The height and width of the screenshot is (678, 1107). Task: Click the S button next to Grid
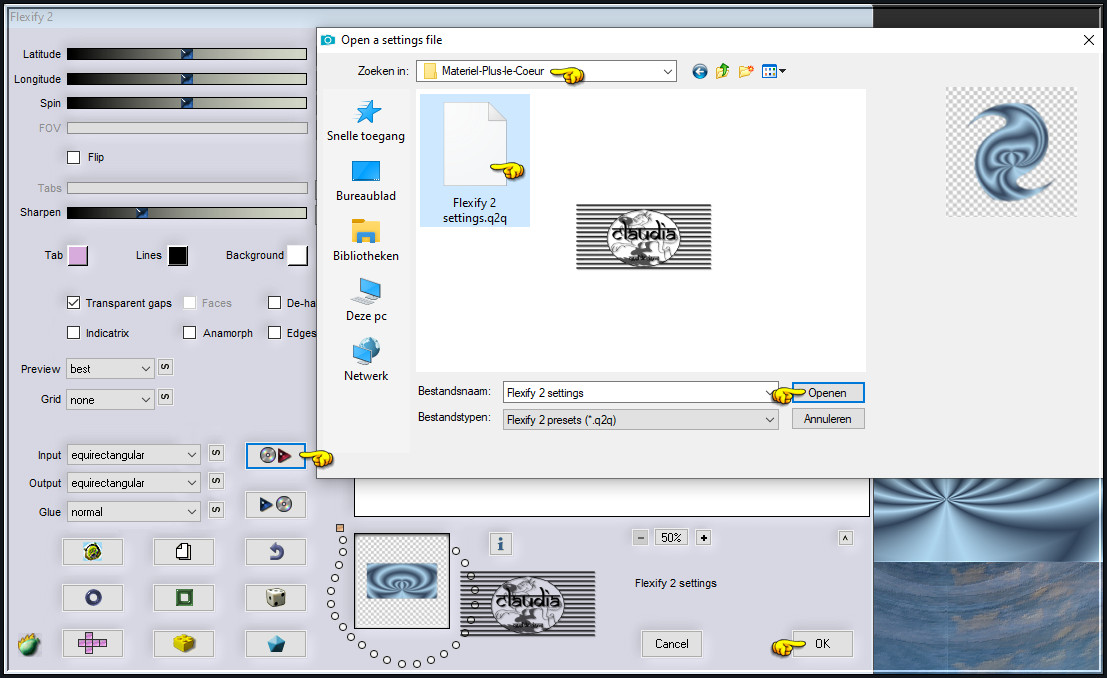tap(165, 397)
